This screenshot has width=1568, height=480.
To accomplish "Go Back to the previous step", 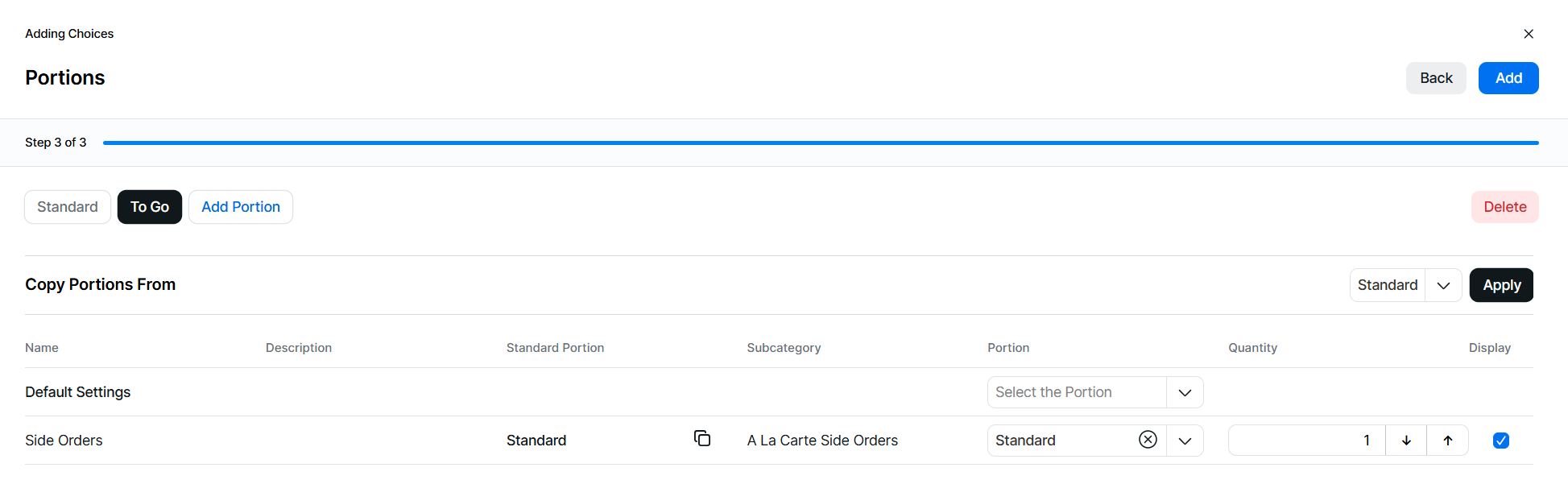I will [1435, 78].
